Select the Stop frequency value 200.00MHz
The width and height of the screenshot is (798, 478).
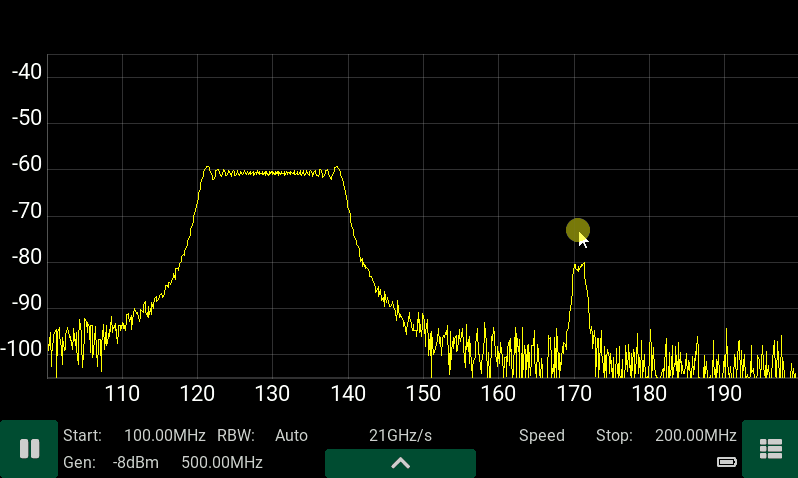click(x=695, y=436)
